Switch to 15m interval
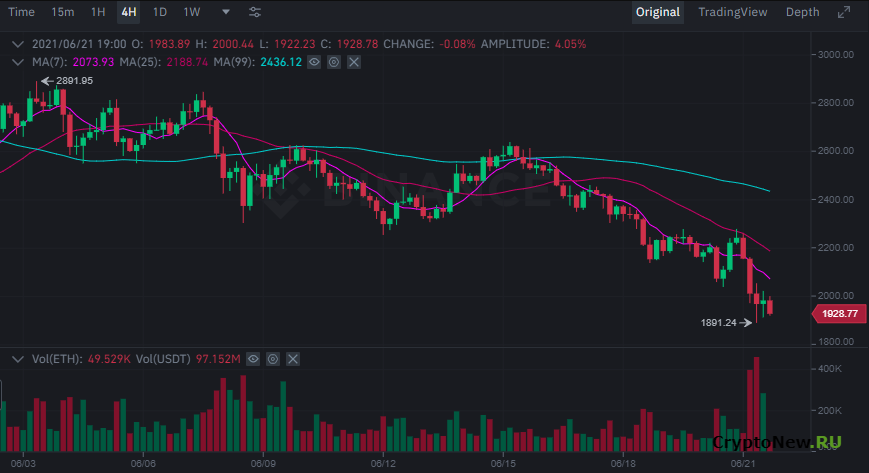The height and width of the screenshot is (473, 869). tap(63, 12)
